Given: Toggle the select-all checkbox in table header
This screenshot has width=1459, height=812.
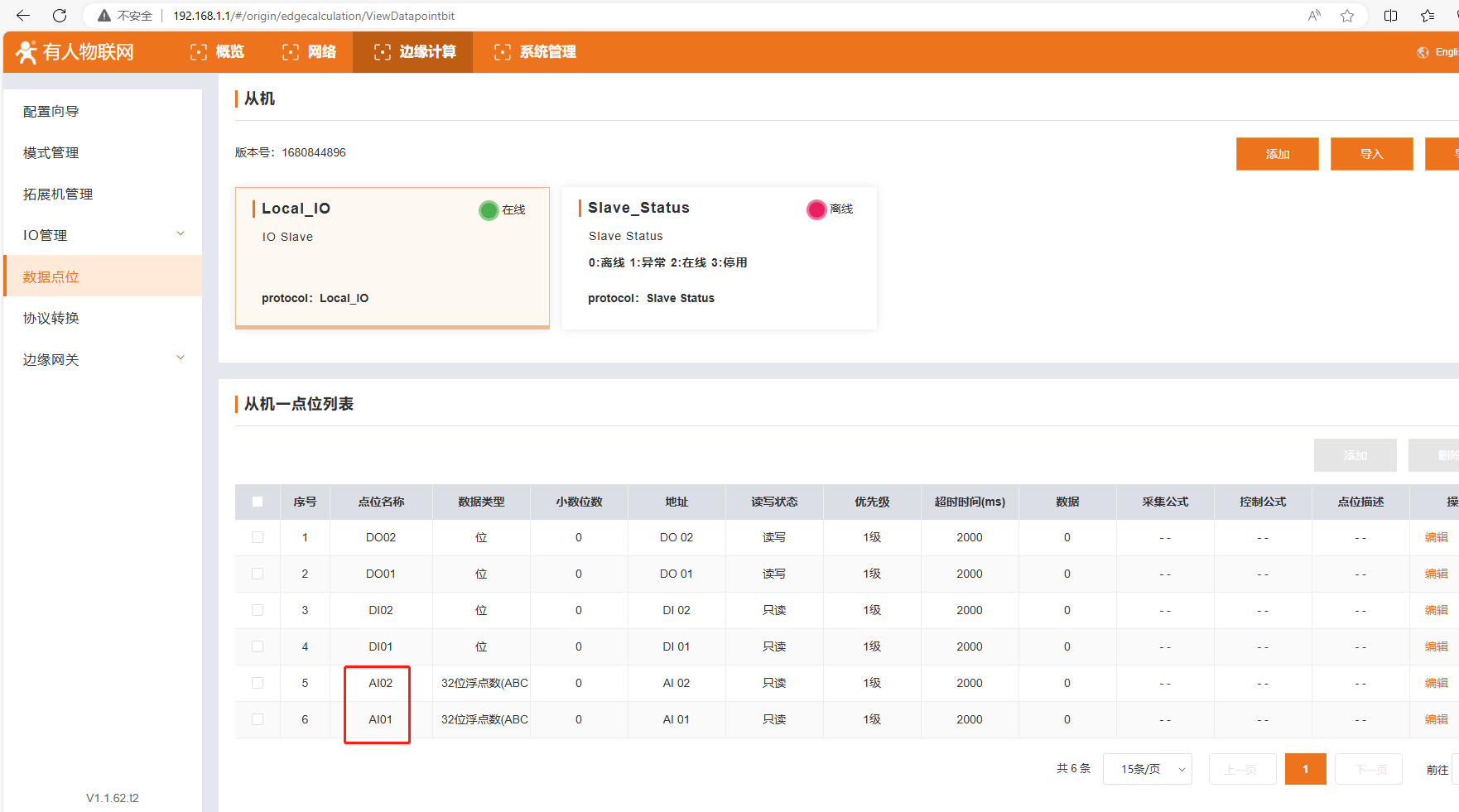Looking at the screenshot, I should coord(258,502).
